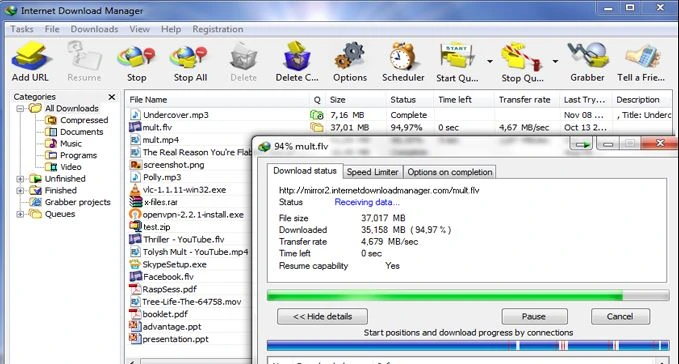The width and height of the screenshot is (679, 364).
Task: Stop the current download via Stop icon
Action: tap(136, 57)
